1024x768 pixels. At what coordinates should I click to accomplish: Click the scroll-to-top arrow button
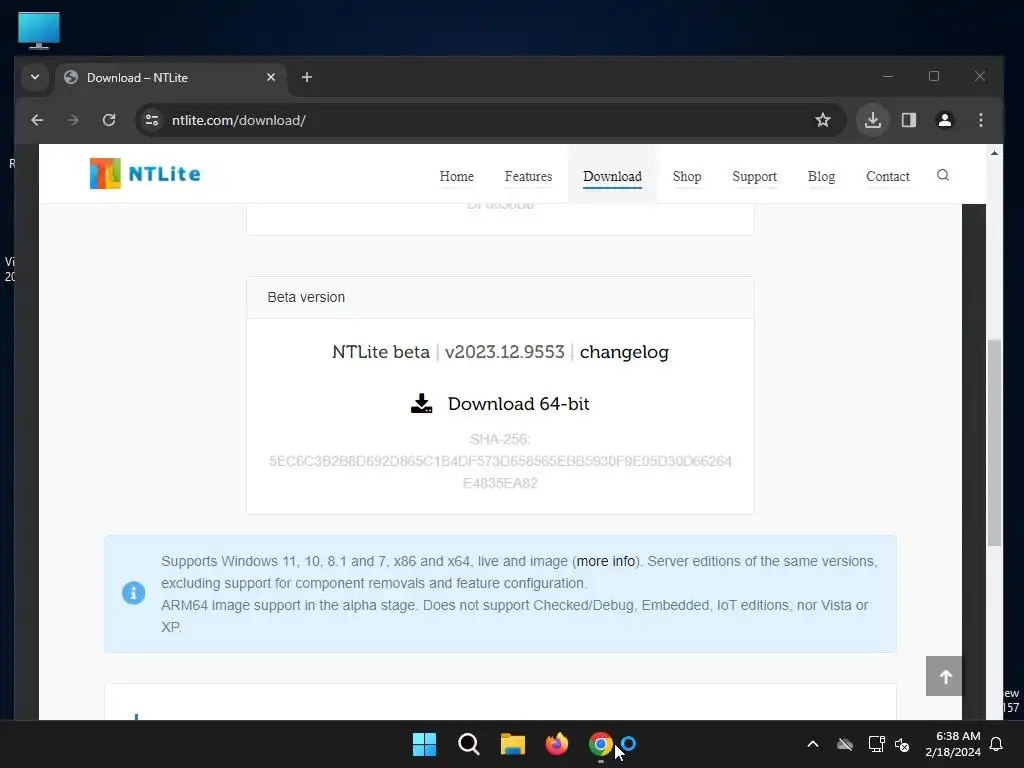click(x=944, y=676)
